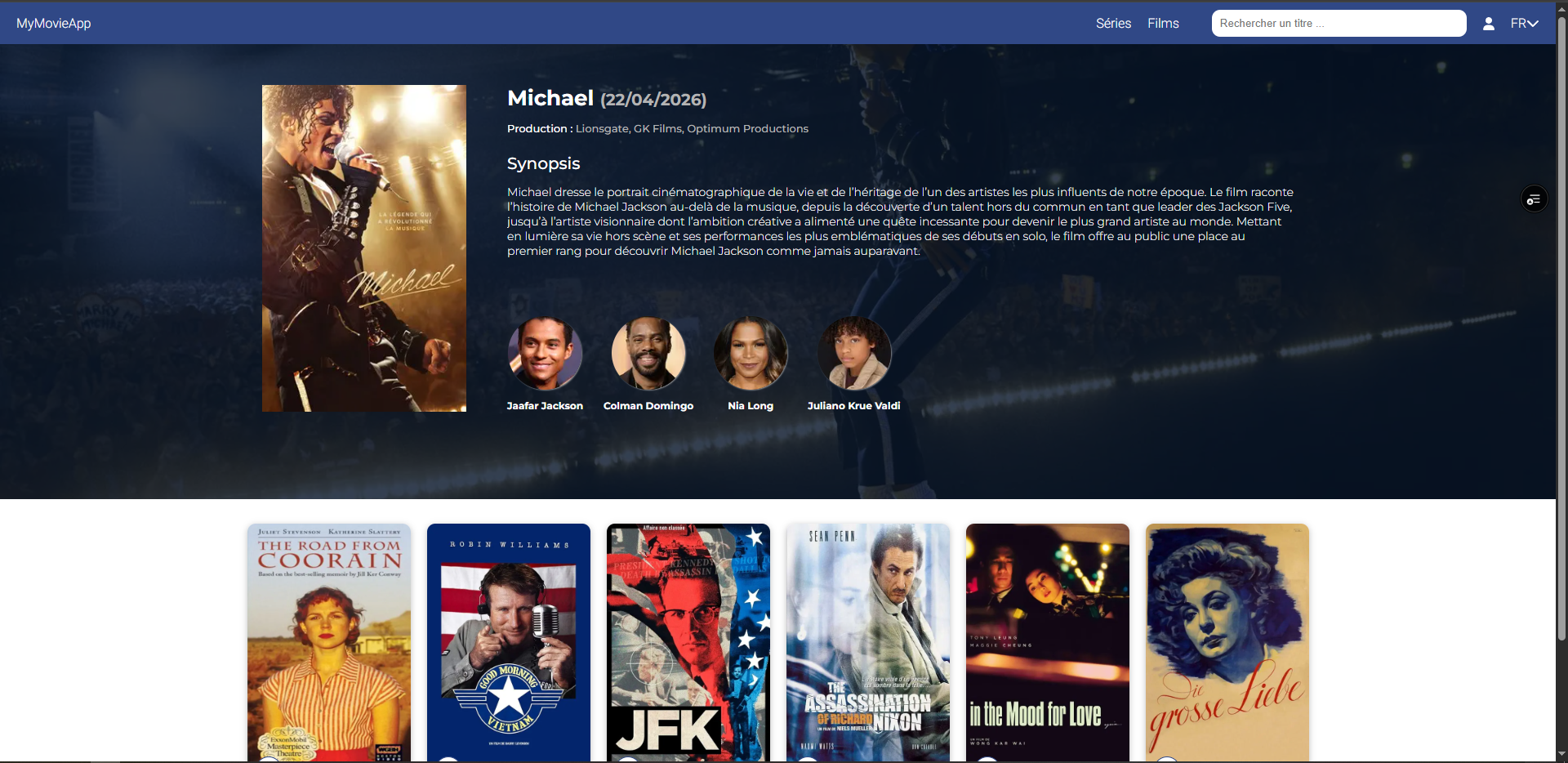Open In the Mood for Love poster
This screenshot has height=763, width=1568.
1048,643
